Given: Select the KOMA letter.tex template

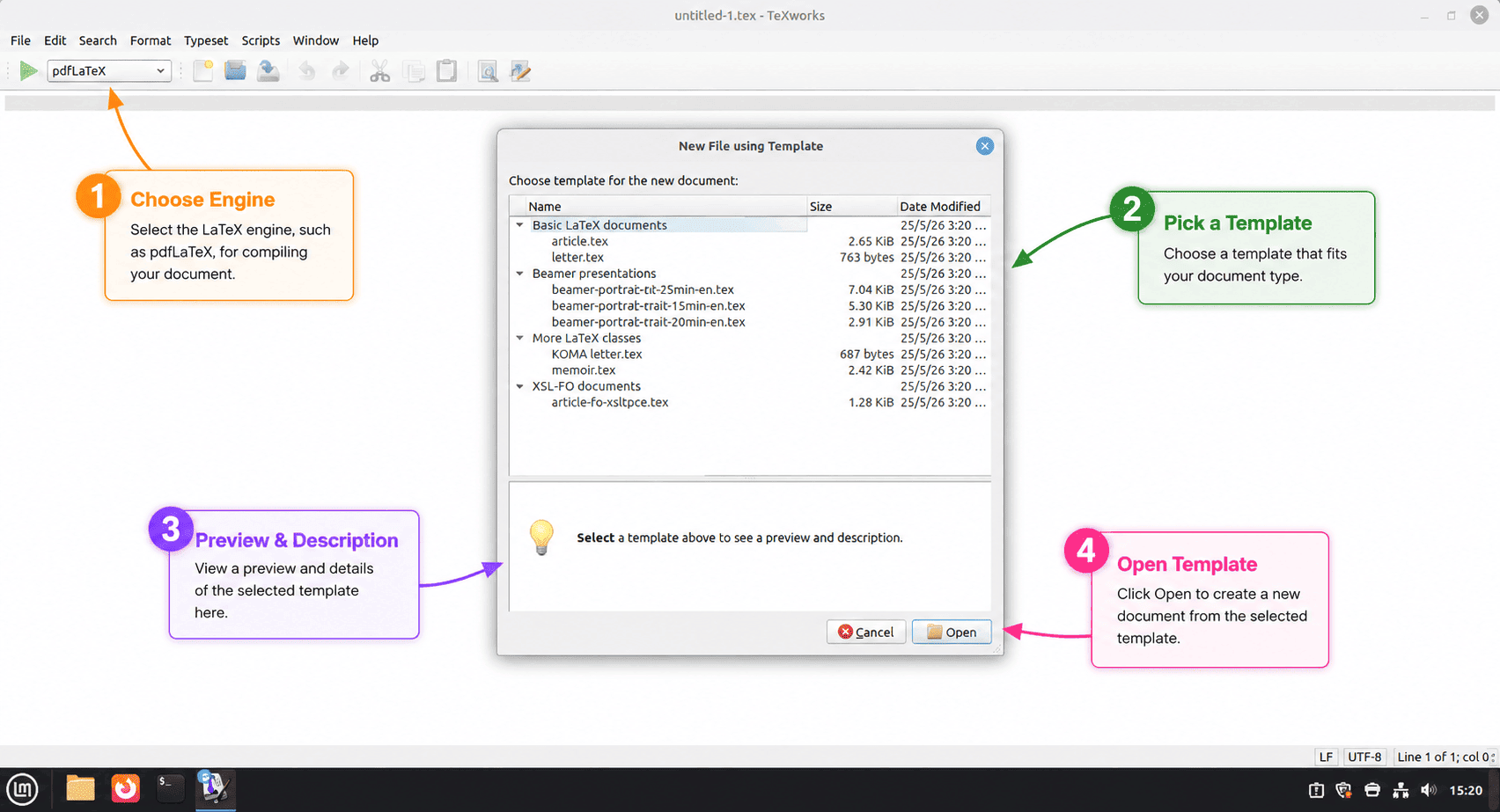Looking at the screenshot, I should pos(597,355).
